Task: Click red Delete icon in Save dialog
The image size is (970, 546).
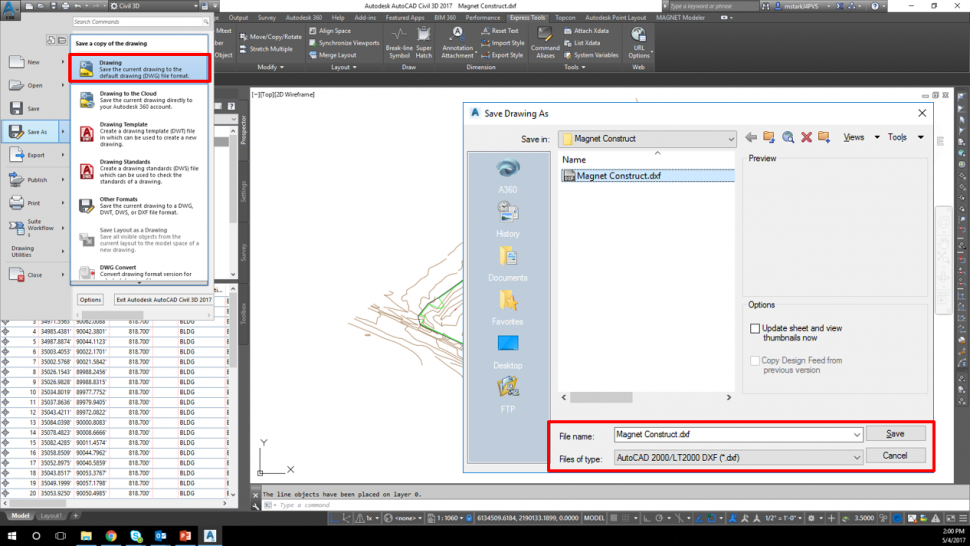Action: point(806,137)
